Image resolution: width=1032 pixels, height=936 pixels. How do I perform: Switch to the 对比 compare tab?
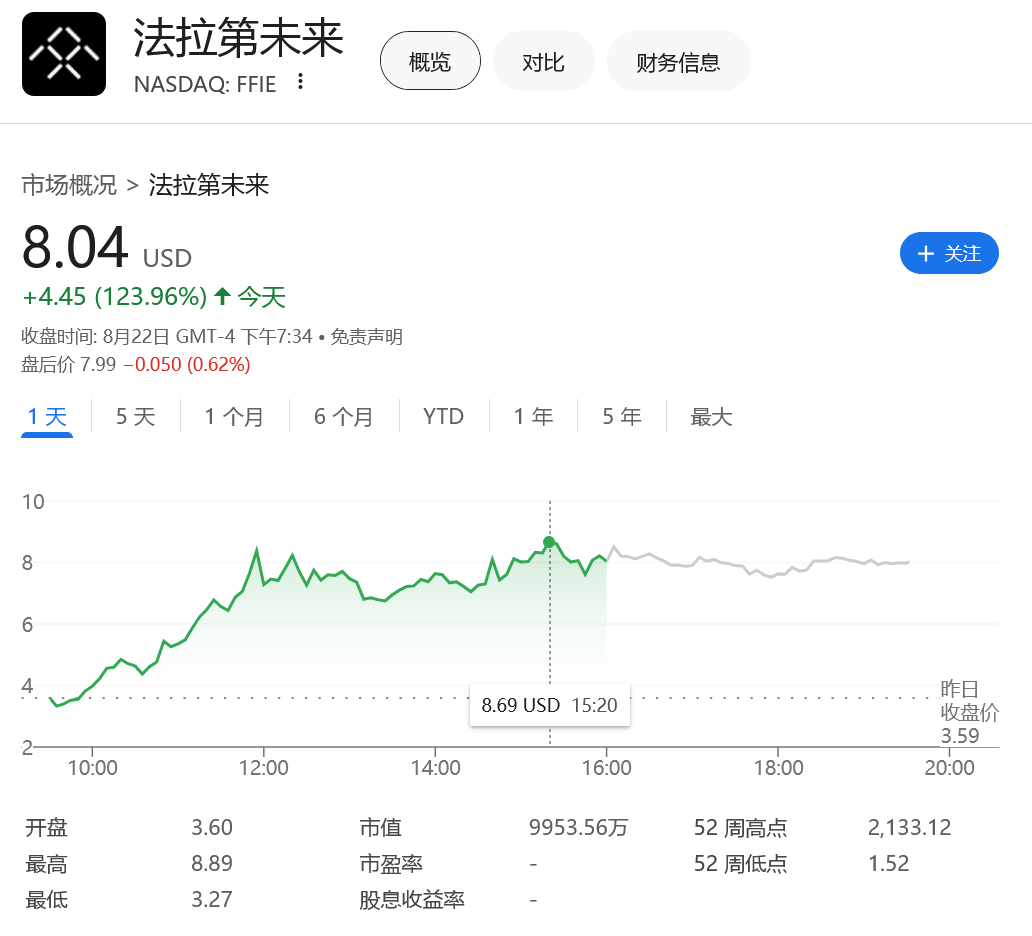[543, 61]
